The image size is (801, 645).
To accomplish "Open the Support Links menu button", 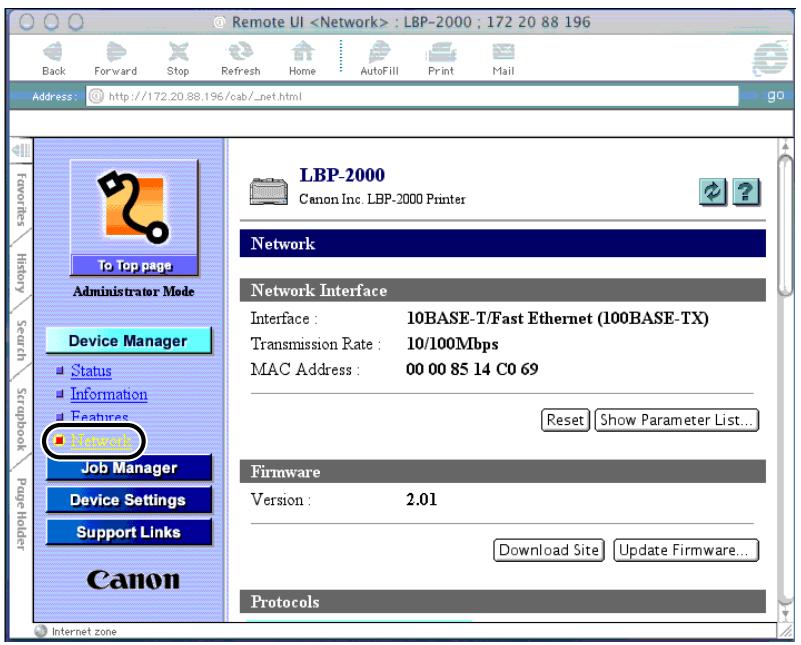I will [x=129, y=532].
